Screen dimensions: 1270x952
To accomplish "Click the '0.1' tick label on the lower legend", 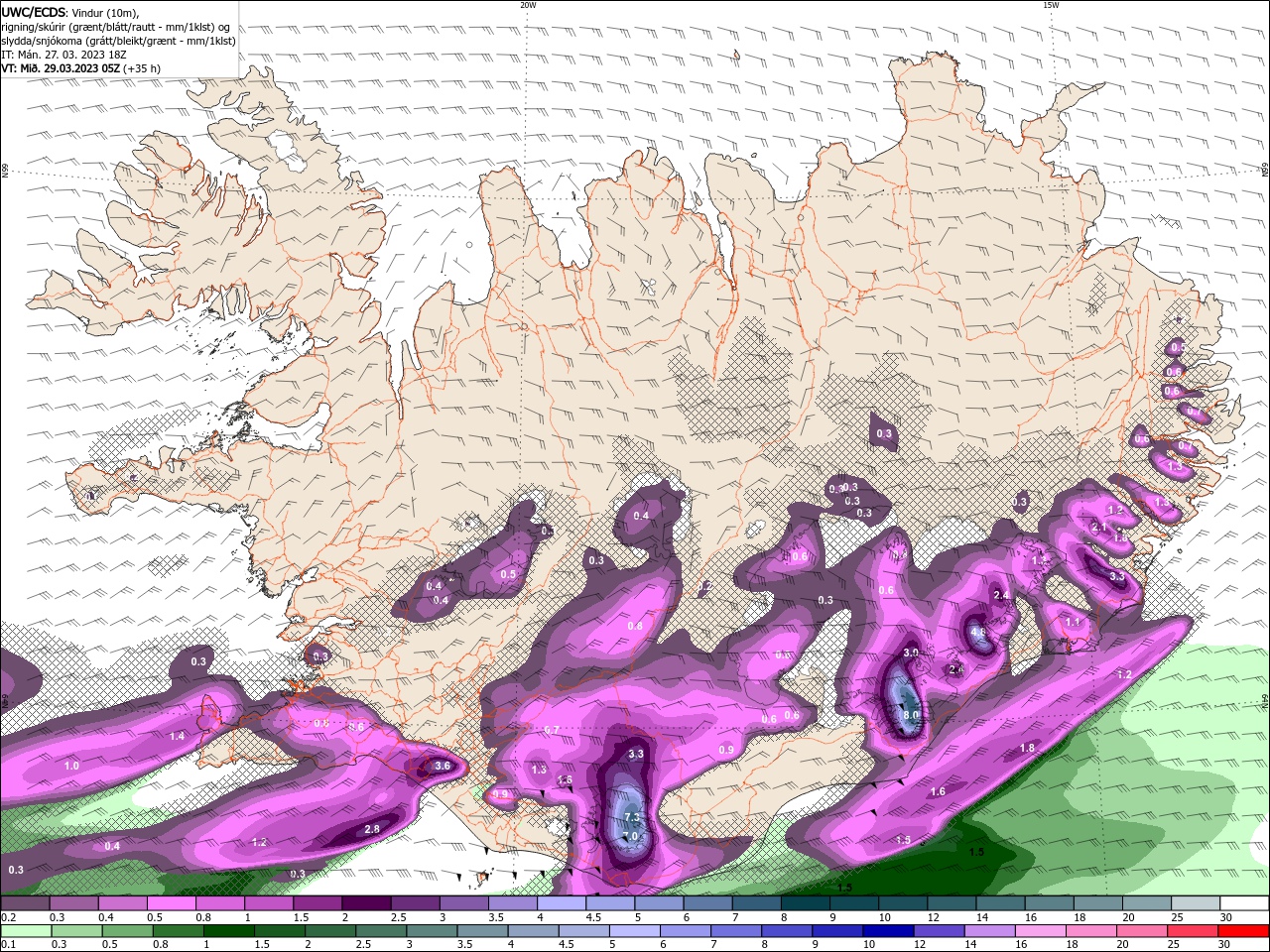I will (8, 945).
